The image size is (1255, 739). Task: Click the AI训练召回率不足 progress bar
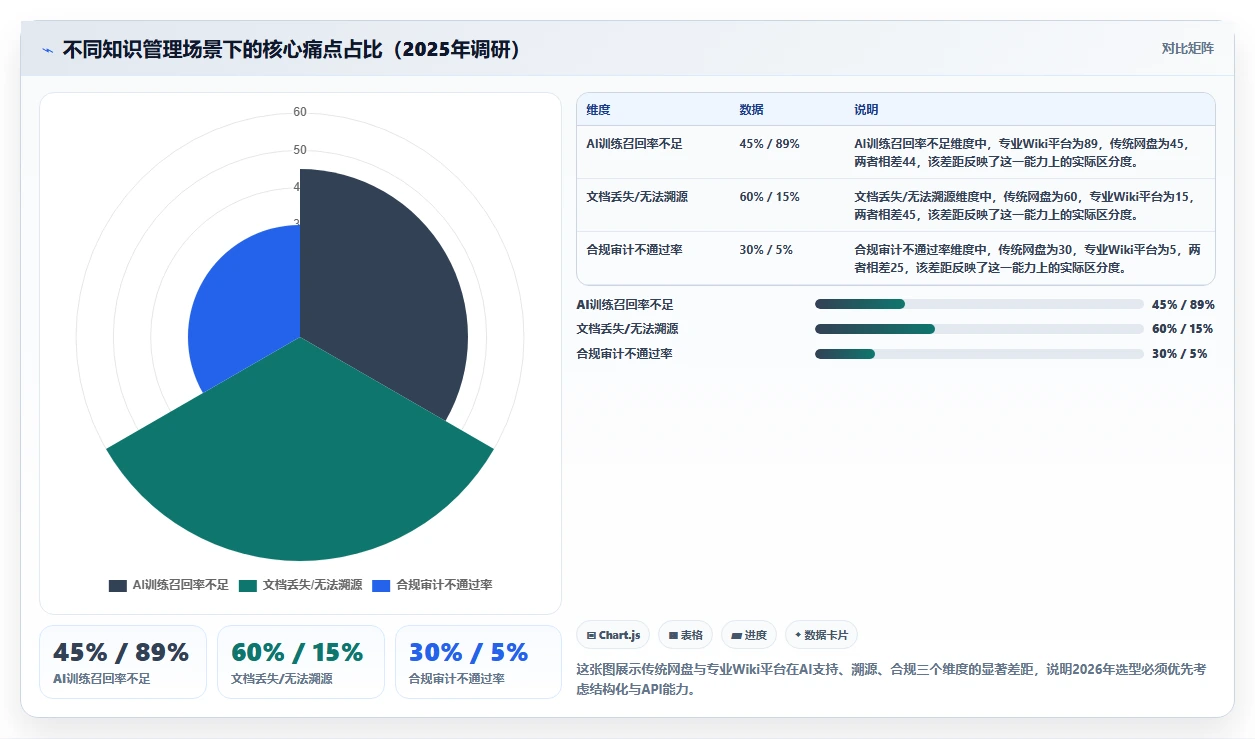[979, 304]
